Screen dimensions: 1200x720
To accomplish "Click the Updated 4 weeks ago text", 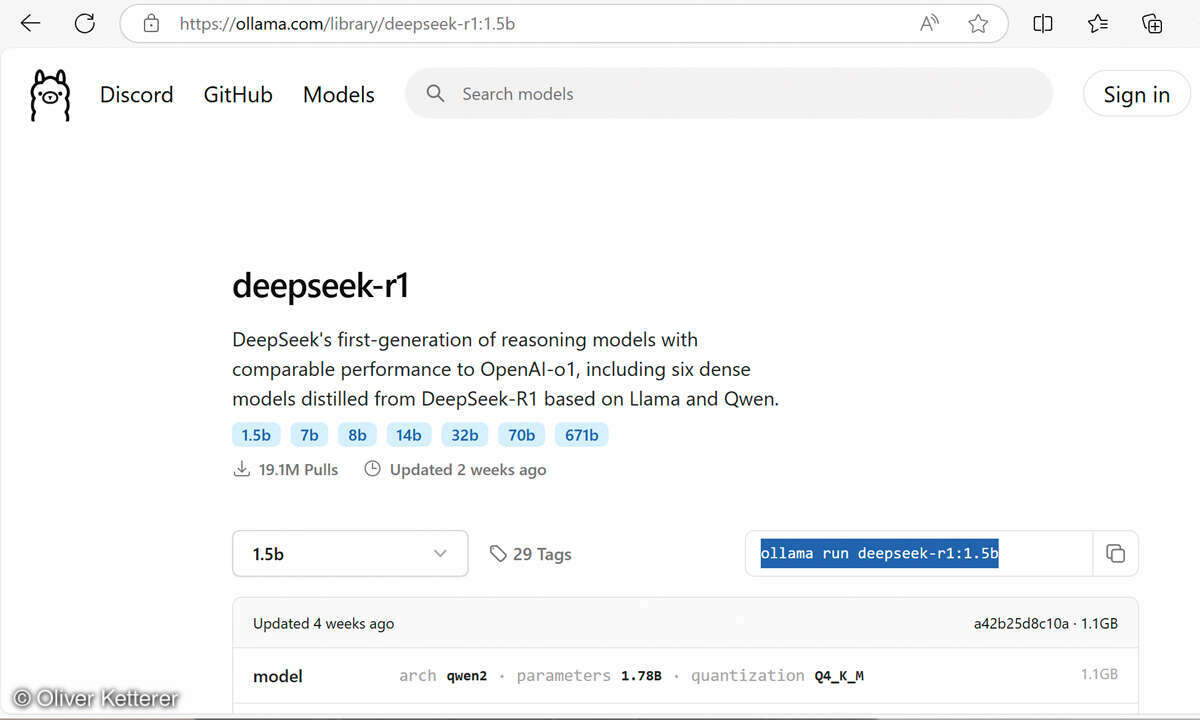I will click(x=324, y=623).
